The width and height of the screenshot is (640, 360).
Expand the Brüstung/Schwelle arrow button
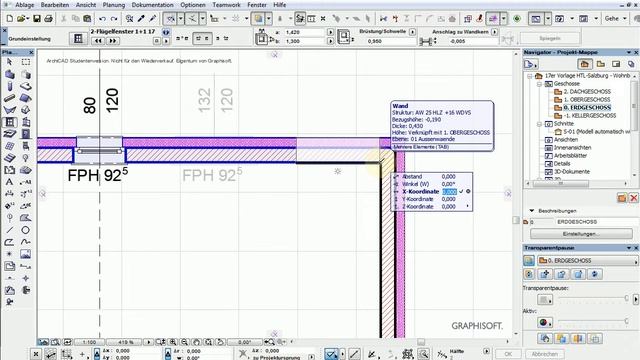[412, 31]
